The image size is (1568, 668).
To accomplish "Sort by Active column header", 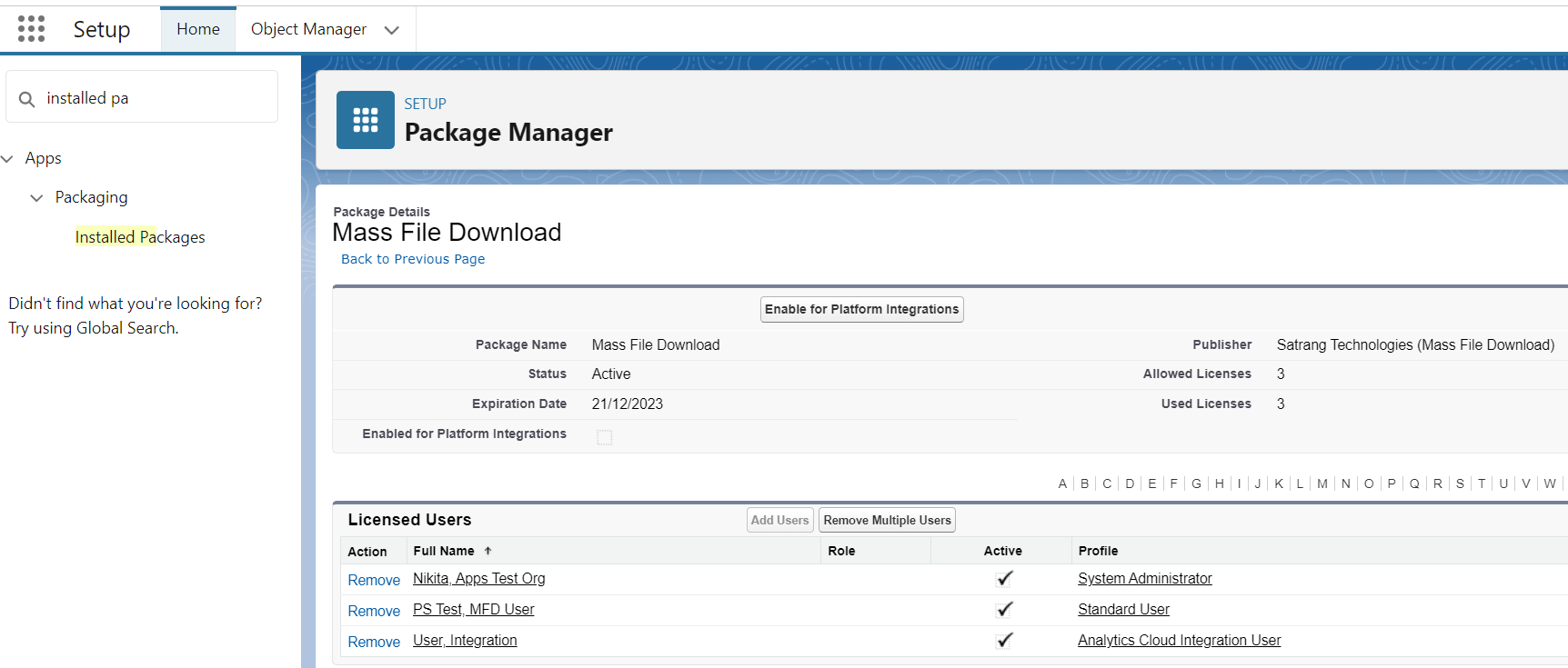I will coord(1003,551).
